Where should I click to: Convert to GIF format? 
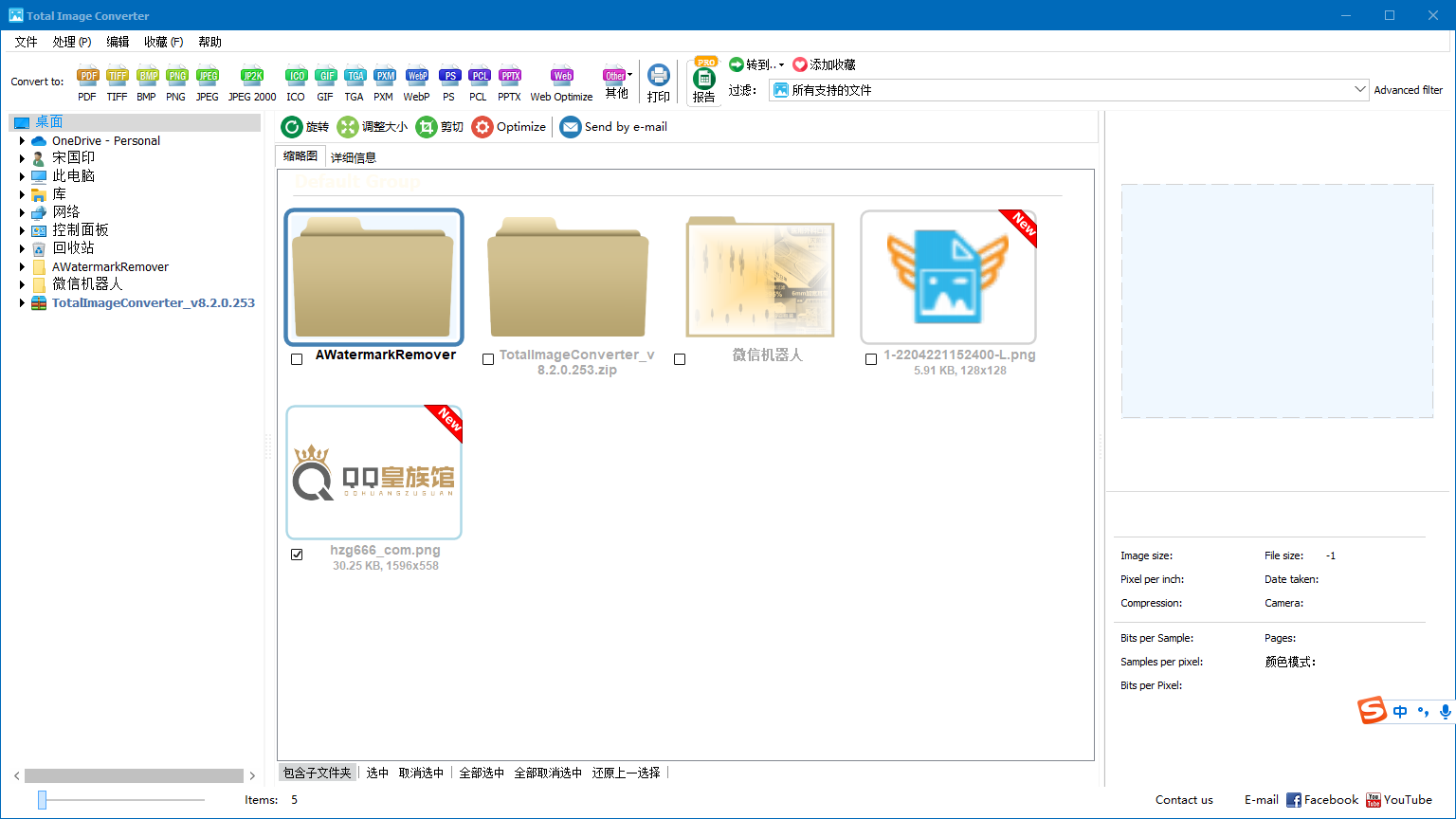pyautogui.click(x=325, y=82)
